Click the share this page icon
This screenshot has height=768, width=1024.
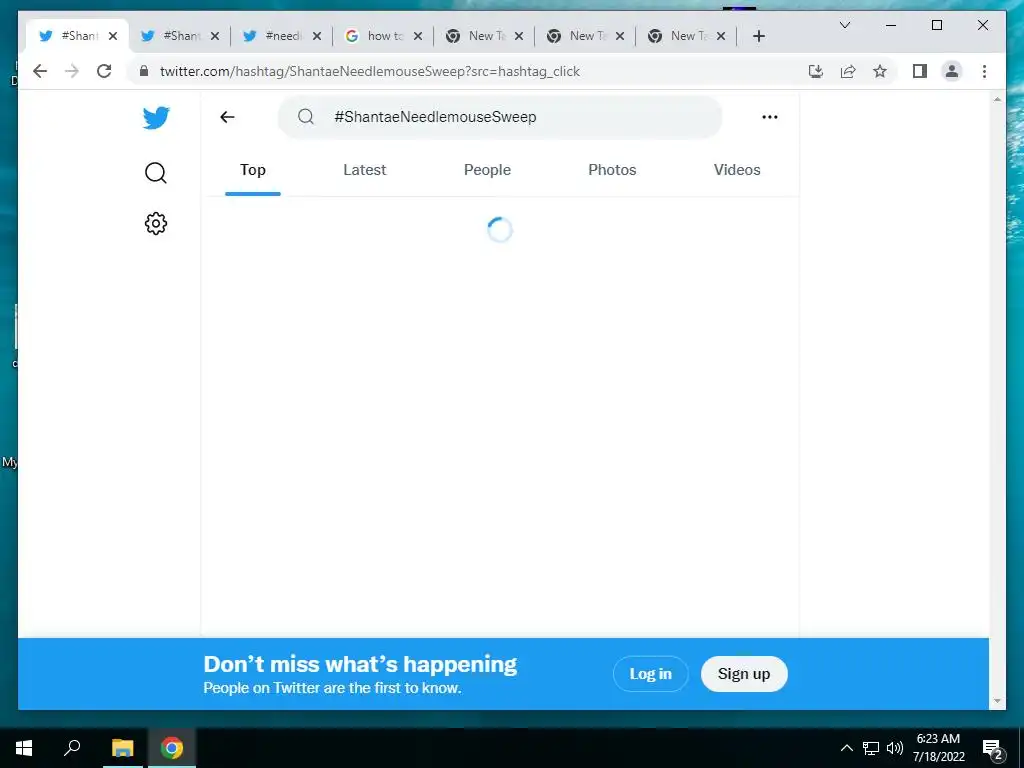pos(848,71)
